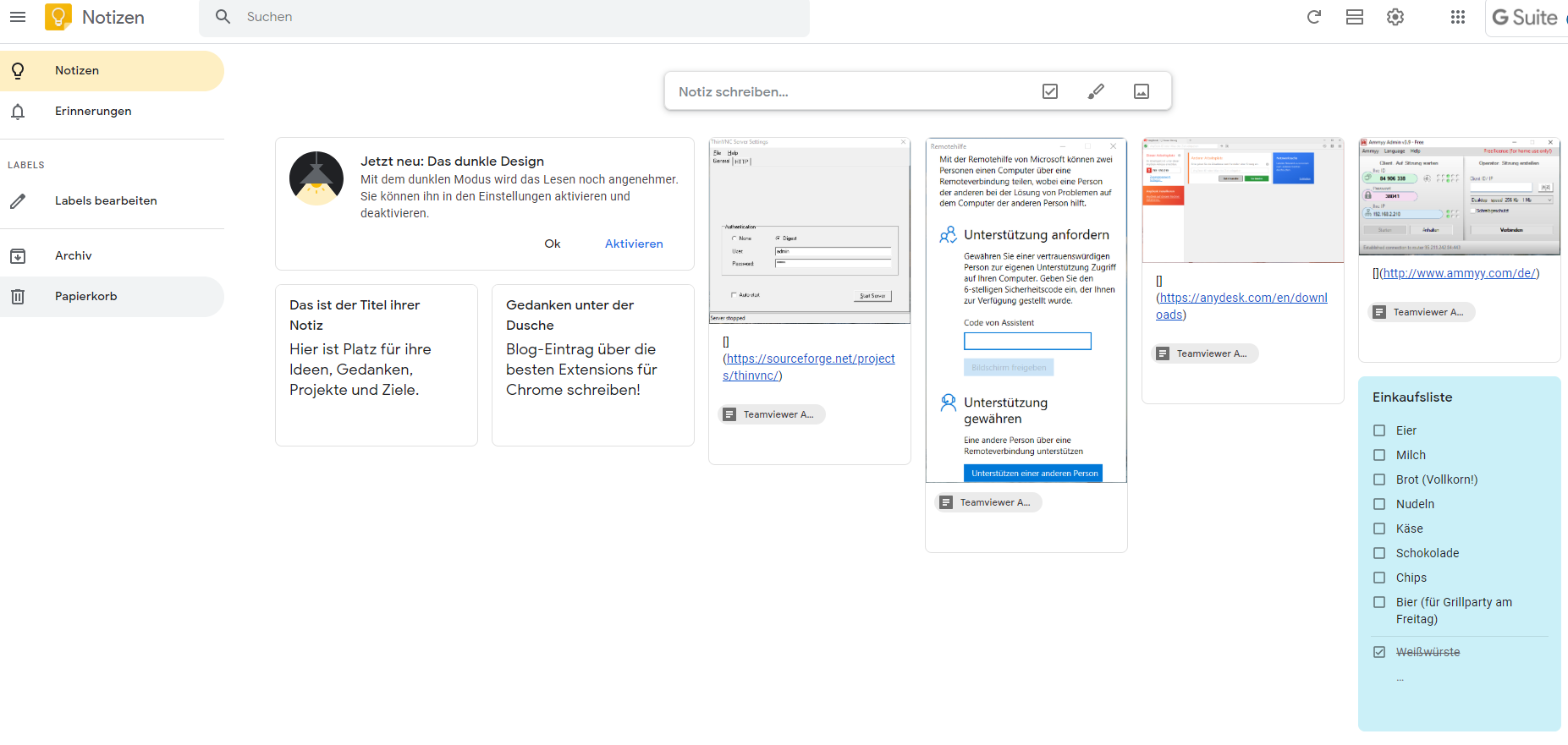Click the Erinnerungen bell icon
The image size is (1568, 745).
tap(18, 112)
